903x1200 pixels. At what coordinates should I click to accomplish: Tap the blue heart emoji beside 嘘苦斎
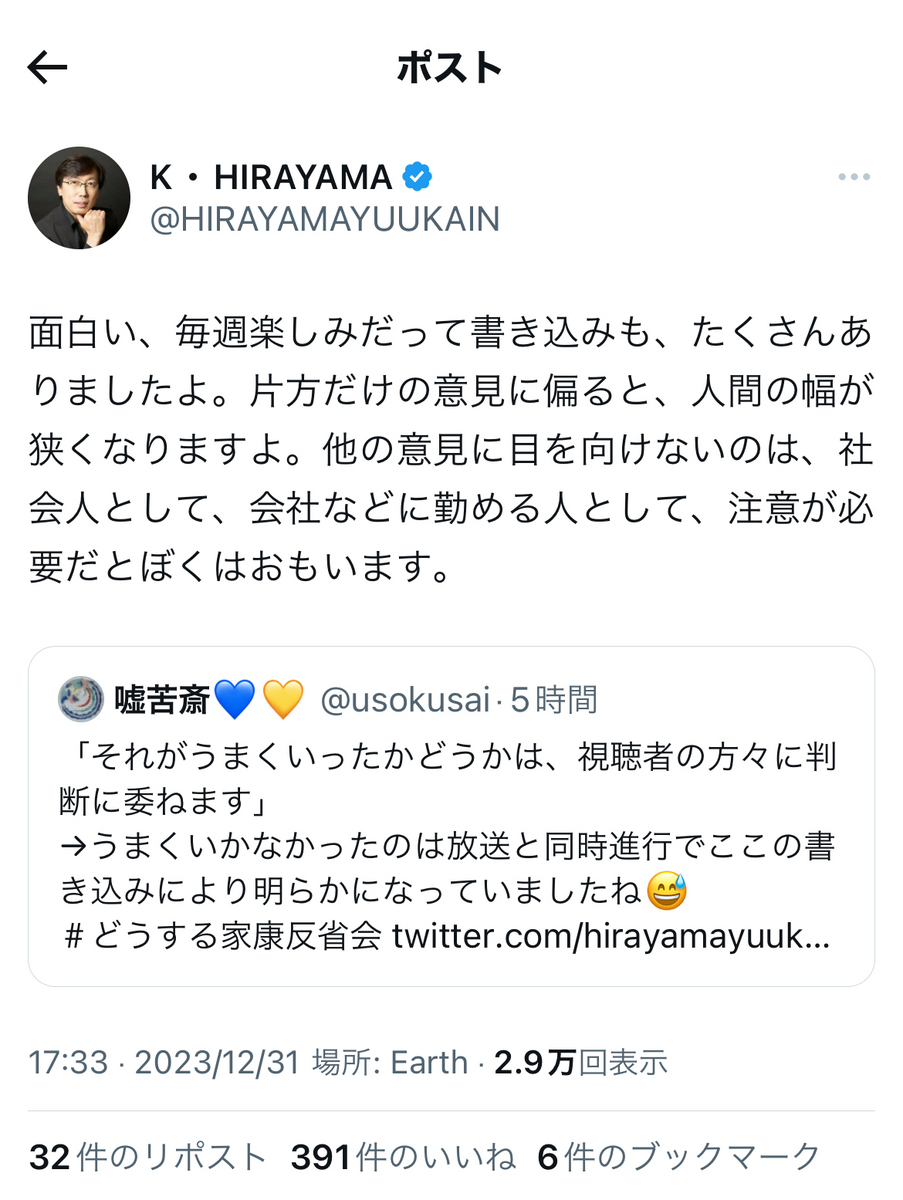click(x=235, y=700)
